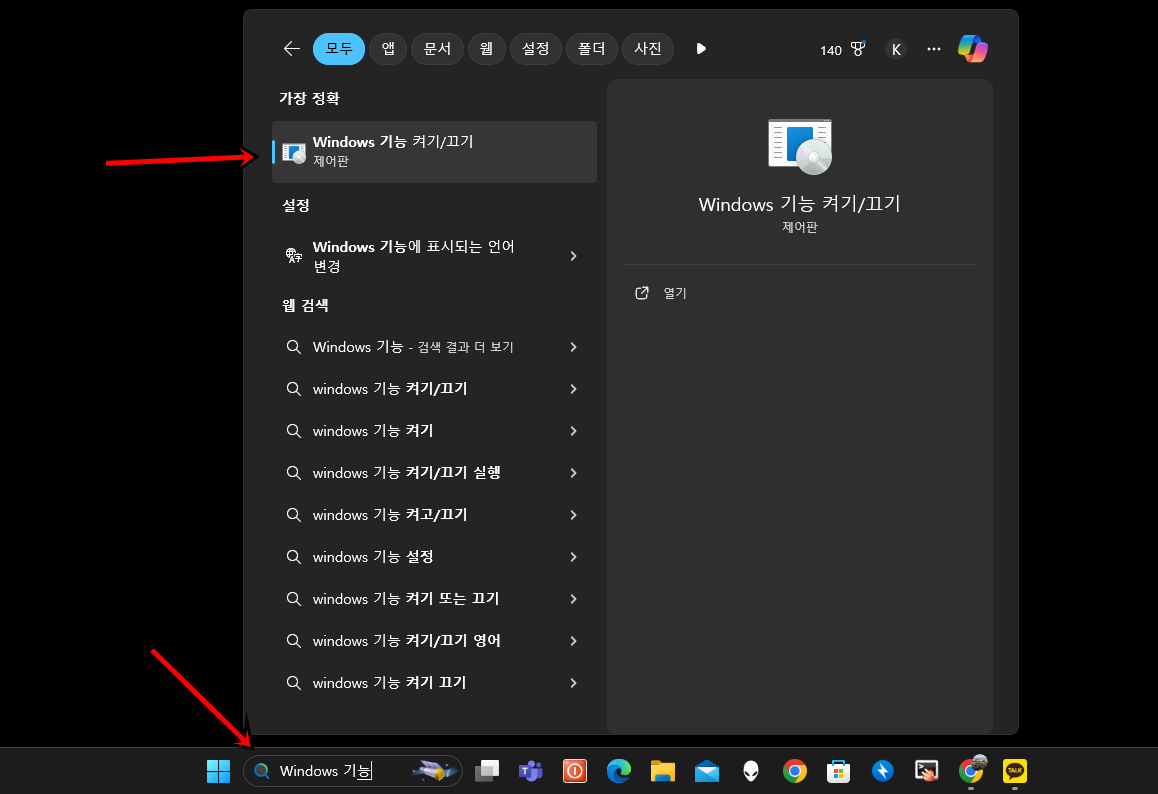
Task: Open KakaoTalk from the taskbar
Action: point(1015,771)
